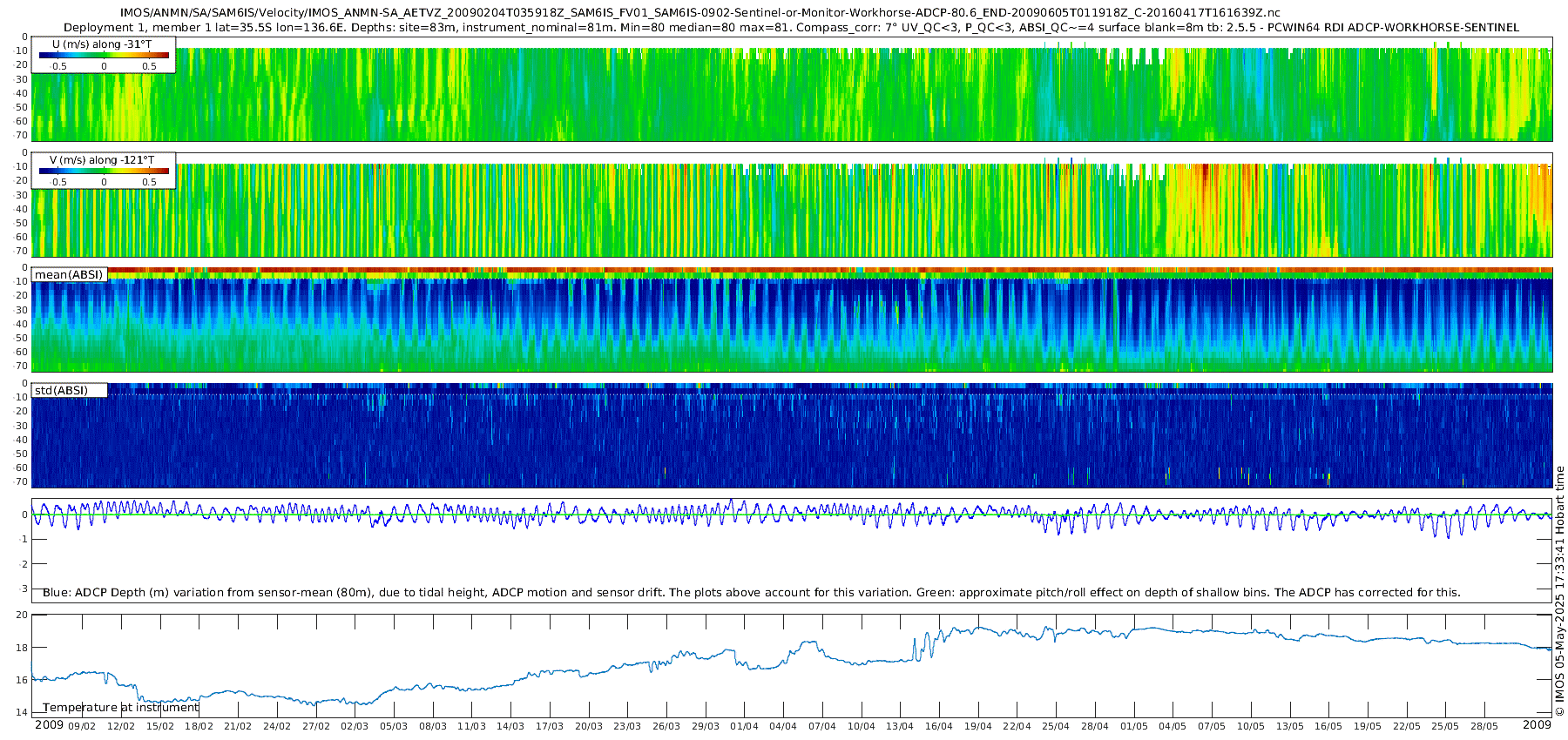This screenshot has height=740, width=1568.
Task: Click the file path title text
Action: (x=700, y=13)
